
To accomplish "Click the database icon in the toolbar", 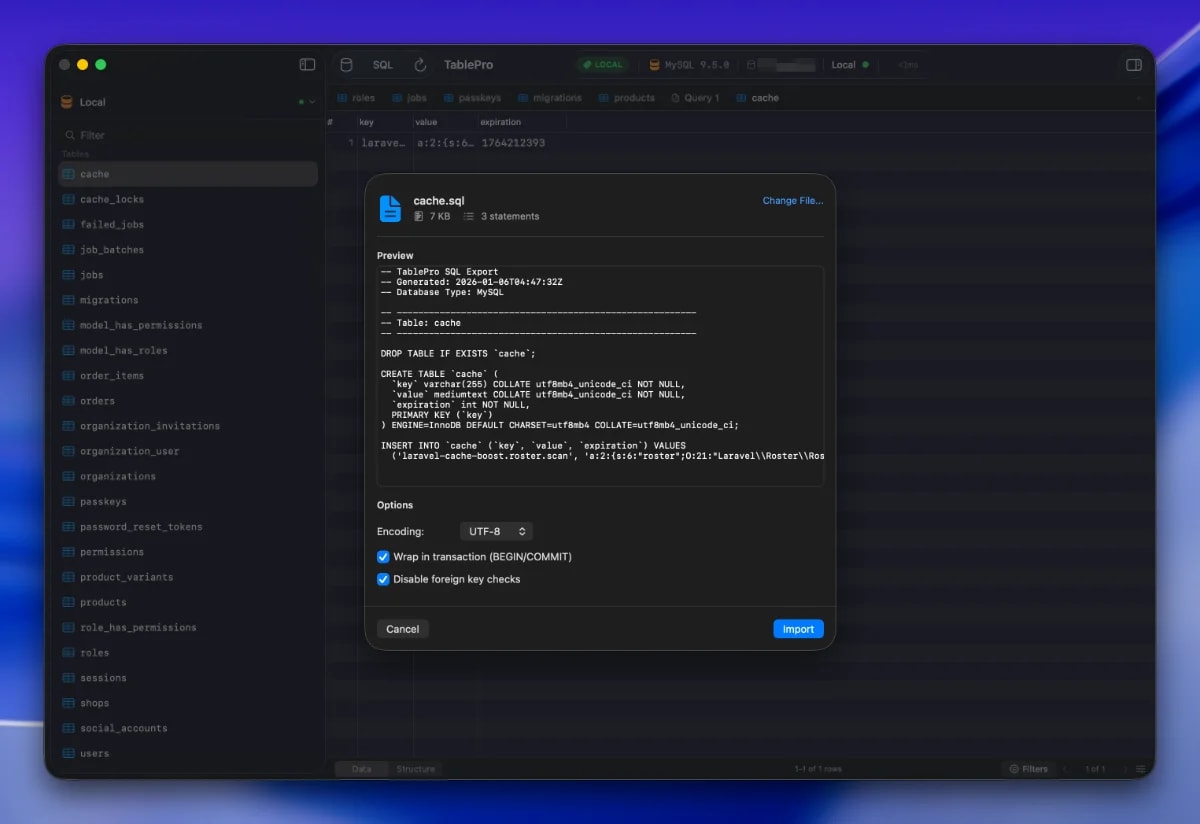I will (345, 64).
